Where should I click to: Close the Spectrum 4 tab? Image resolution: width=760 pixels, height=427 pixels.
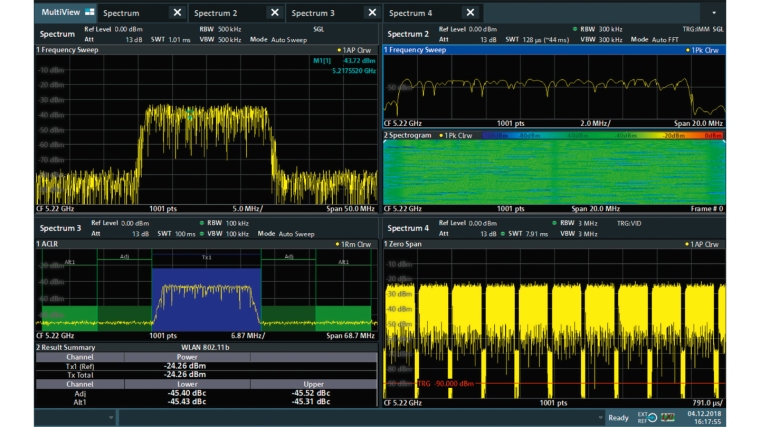click(471, 13)
